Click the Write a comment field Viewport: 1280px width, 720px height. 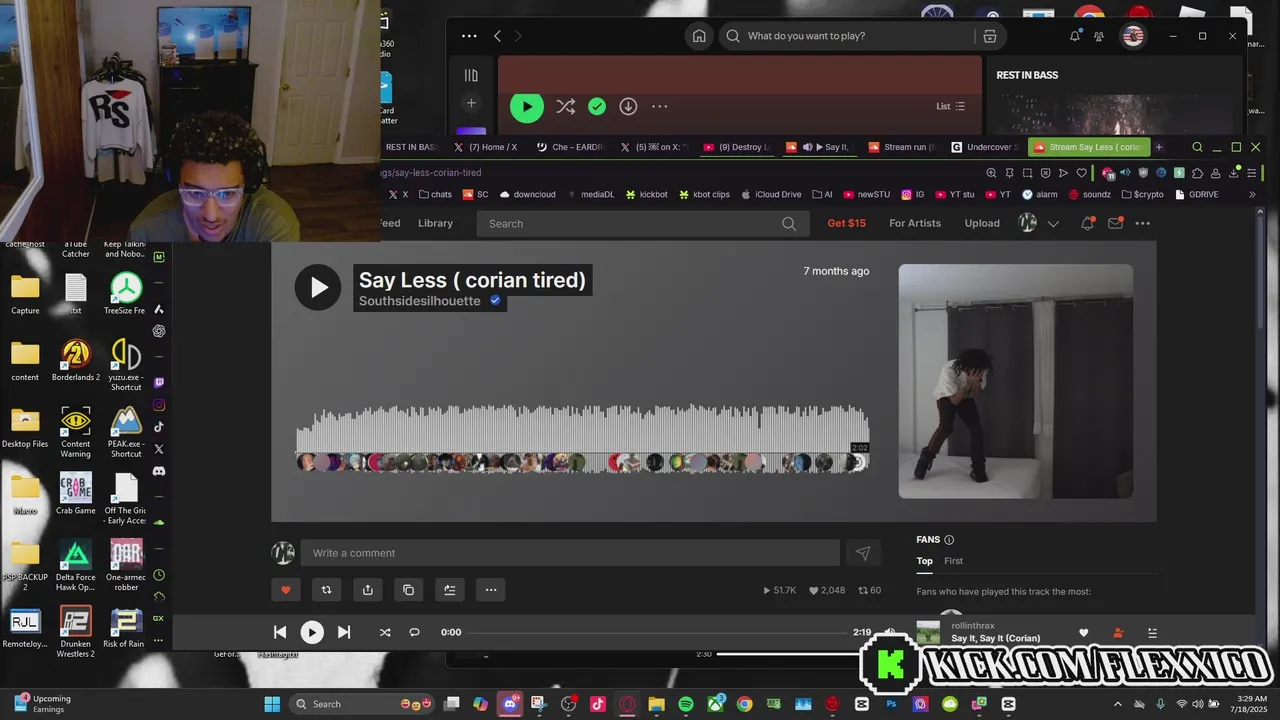[570, 553]
